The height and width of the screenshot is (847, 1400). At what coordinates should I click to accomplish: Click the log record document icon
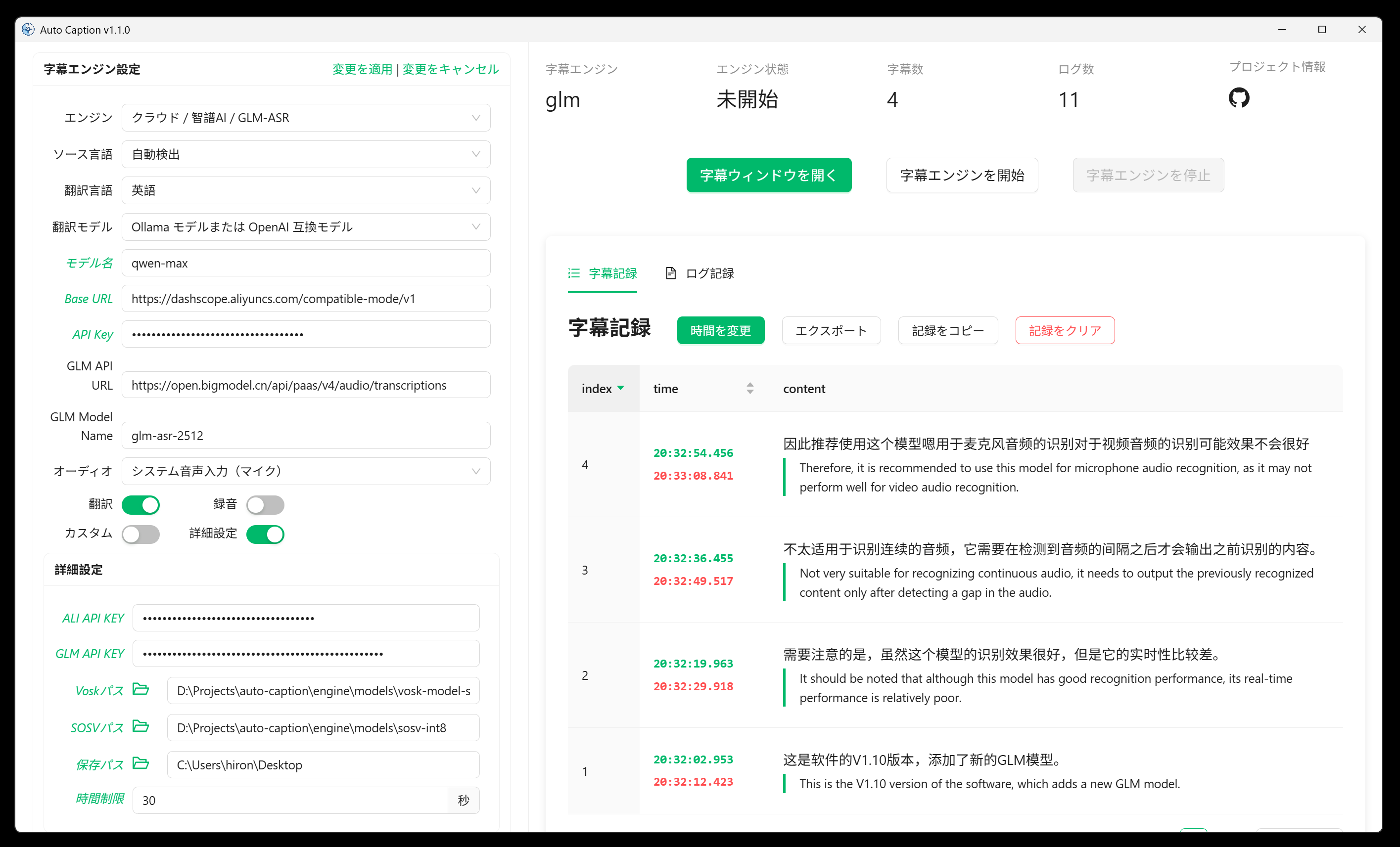point(670,273)
